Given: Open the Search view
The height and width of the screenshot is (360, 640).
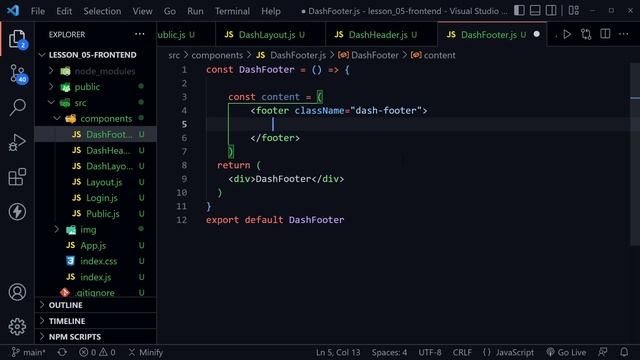Looking at the screenshot, I should pos(17,108).
